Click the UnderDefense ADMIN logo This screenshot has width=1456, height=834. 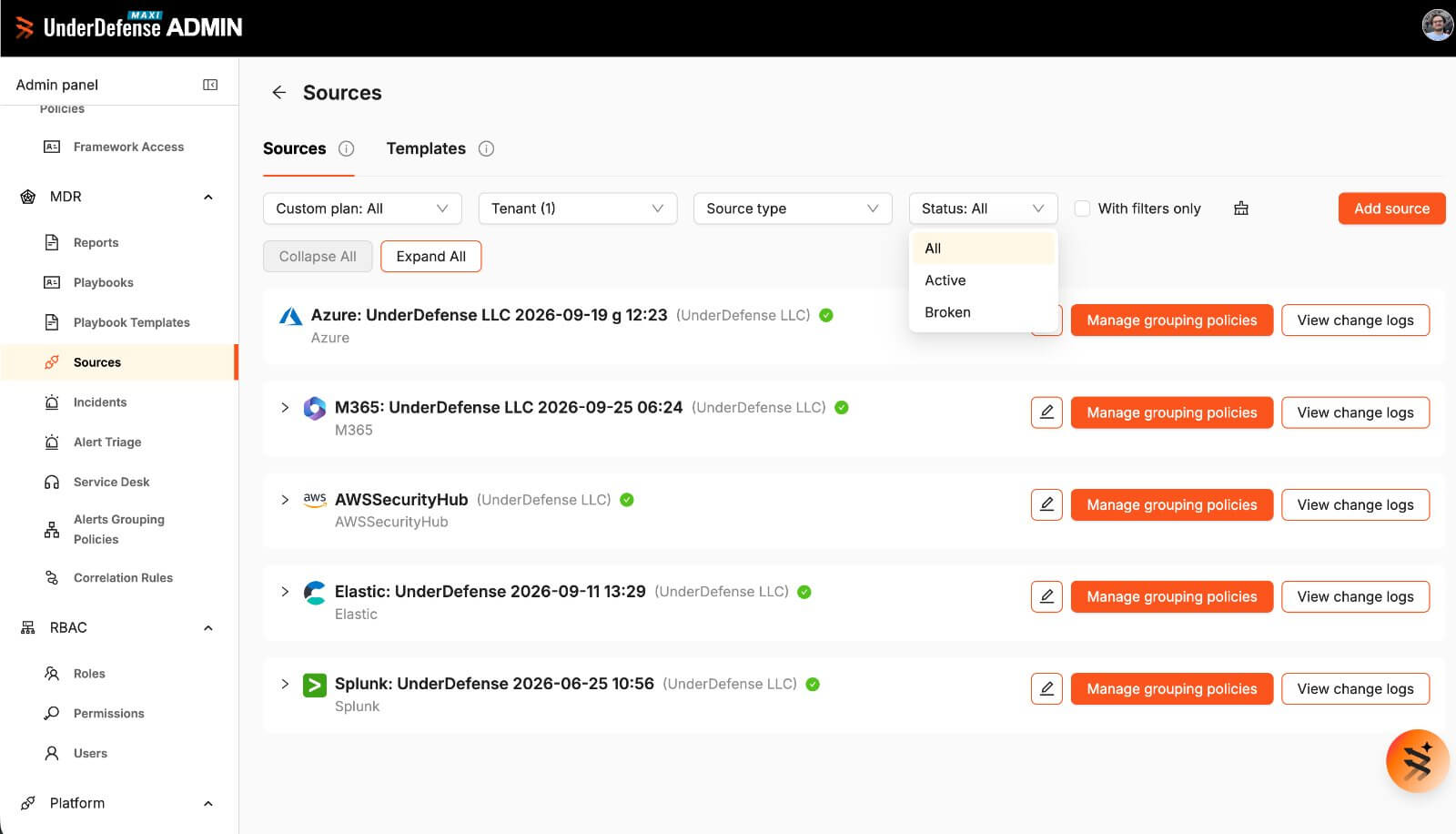[129, 26]
